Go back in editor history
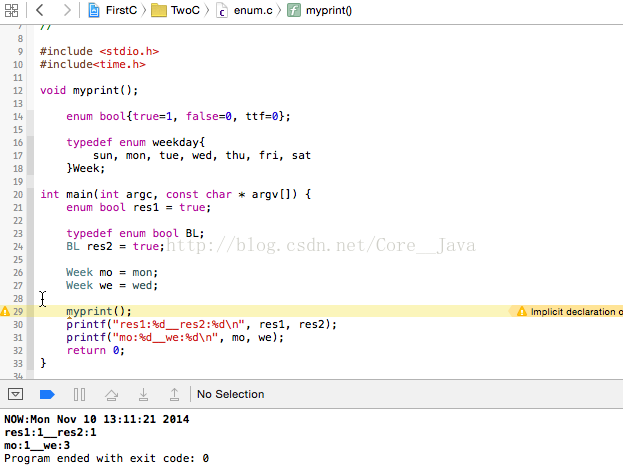 [39, 10]
